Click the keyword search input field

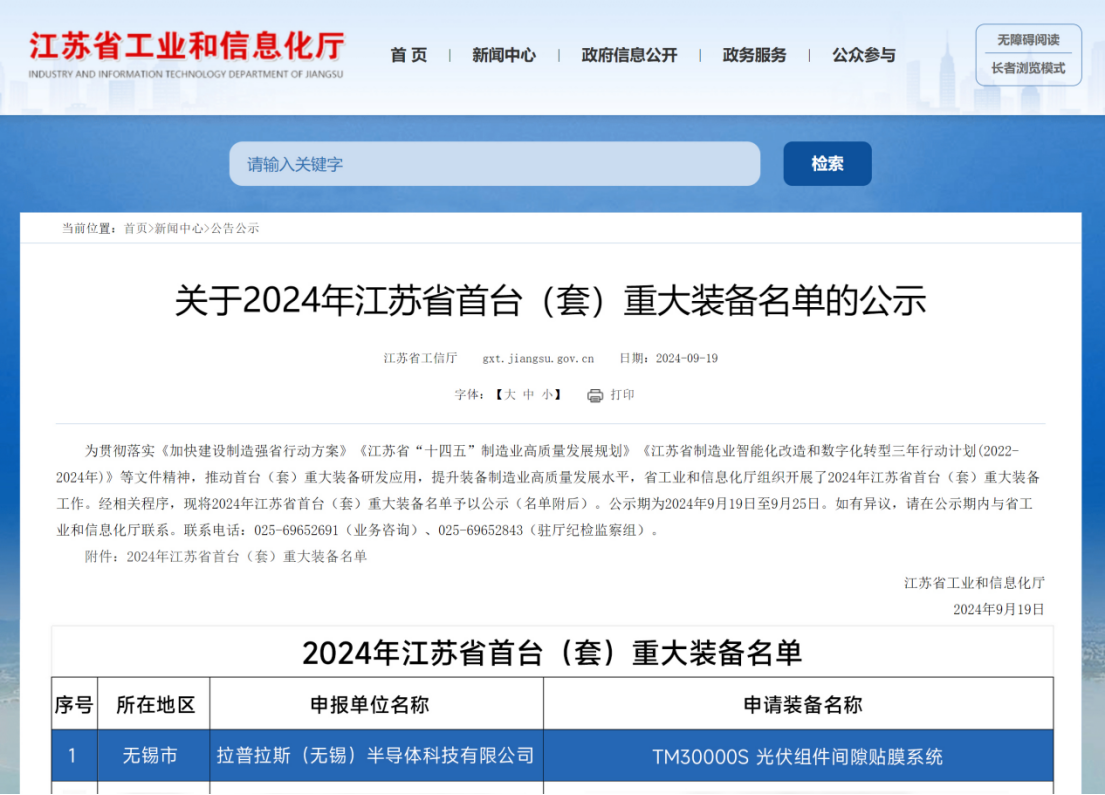pyautogui.click(x=494, y=164)
